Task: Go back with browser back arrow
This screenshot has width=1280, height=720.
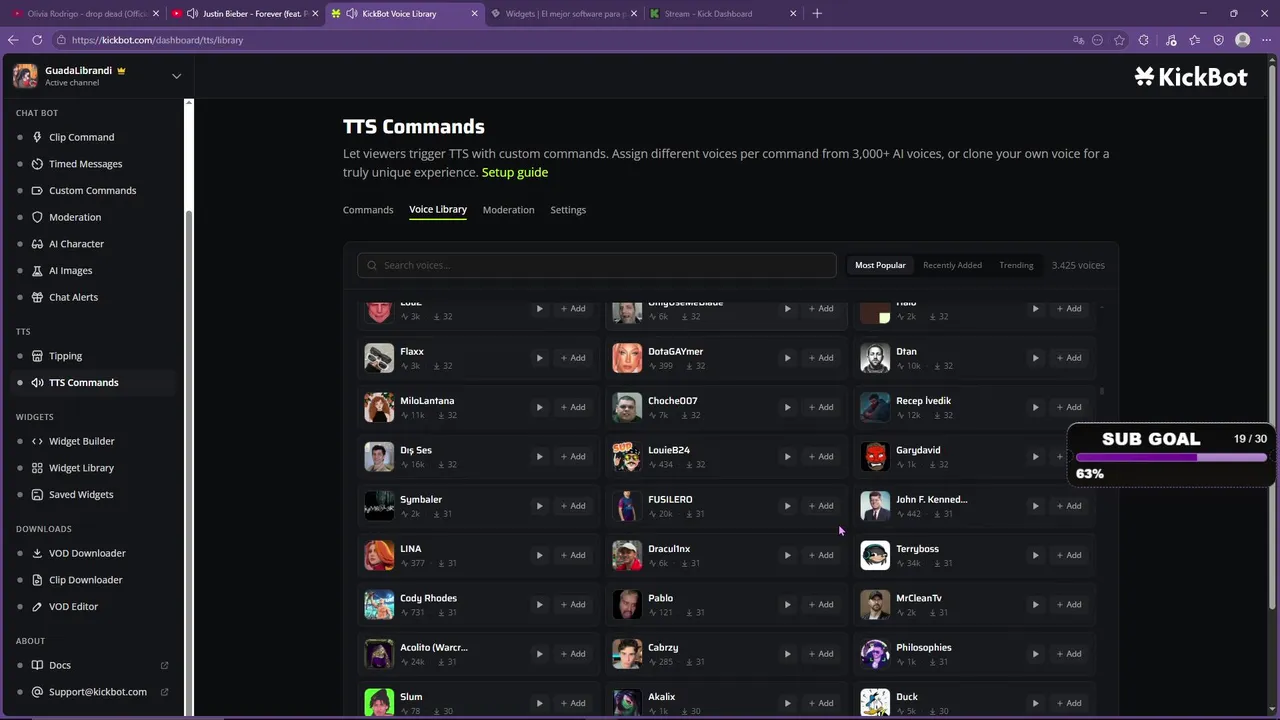Action: pos(13,40)
